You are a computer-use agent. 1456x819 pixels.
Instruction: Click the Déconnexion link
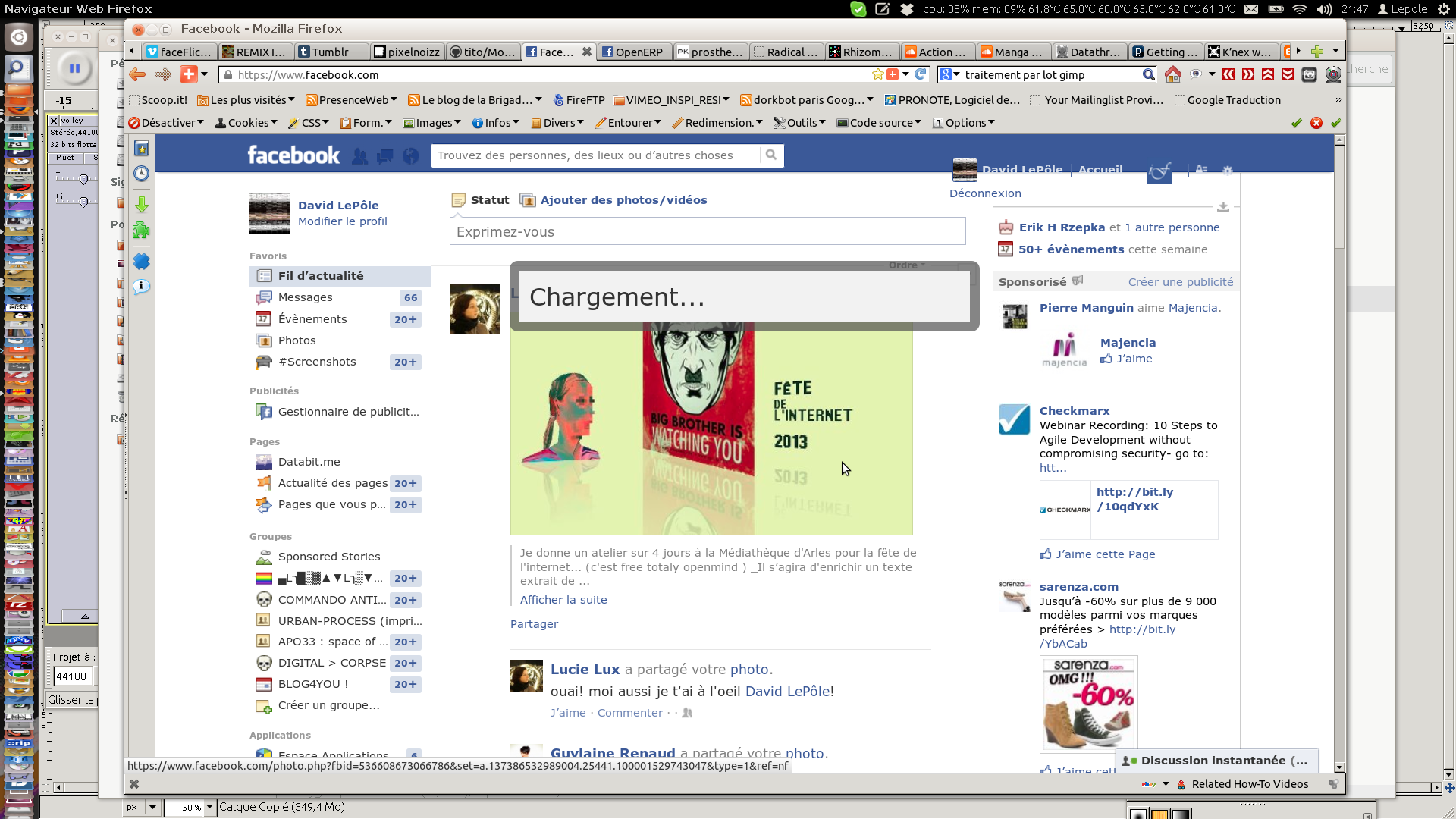click(985, 193)
